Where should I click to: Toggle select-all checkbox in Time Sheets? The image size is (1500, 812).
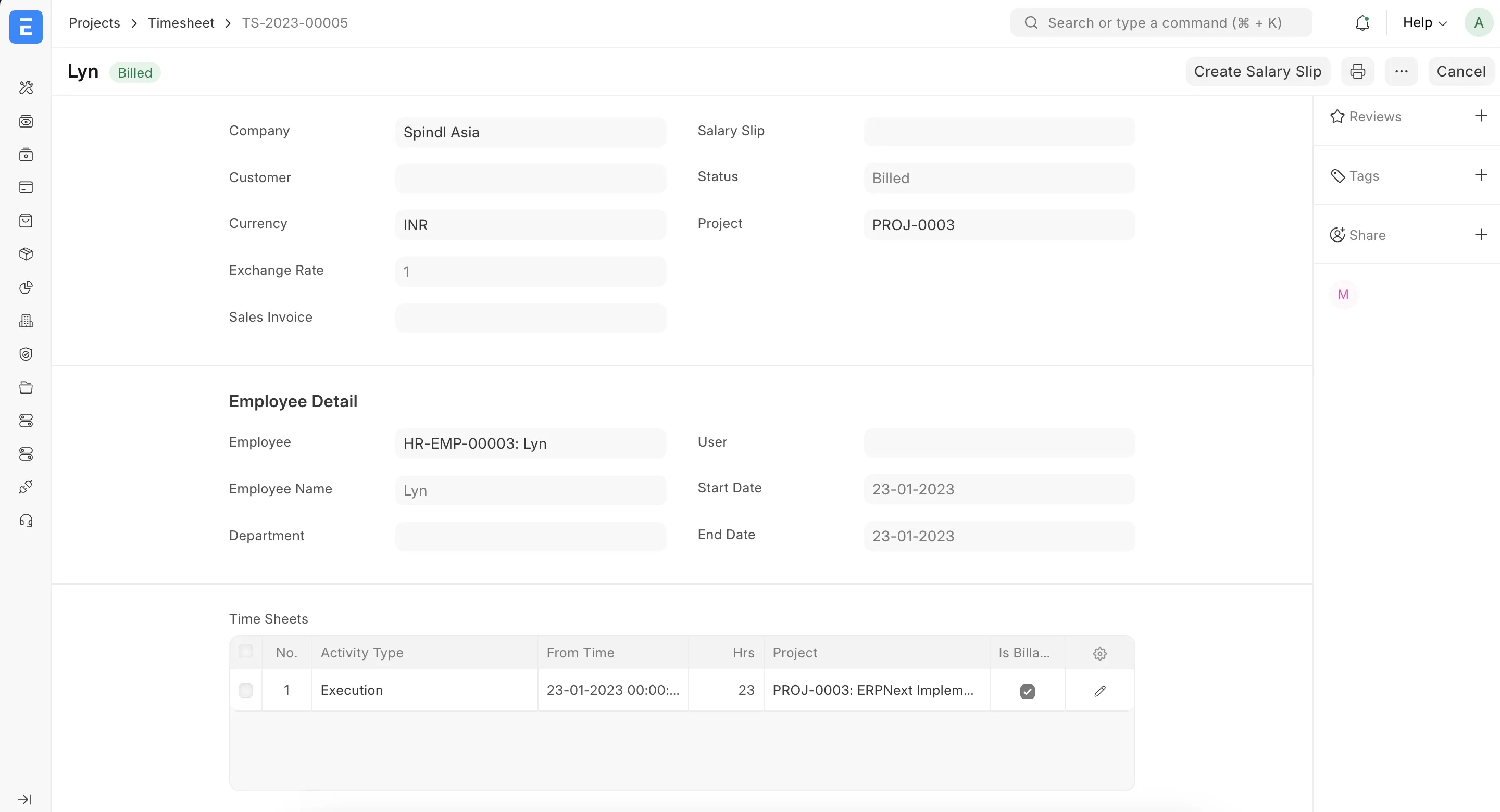pyautogui.click(x=246, y=651)
